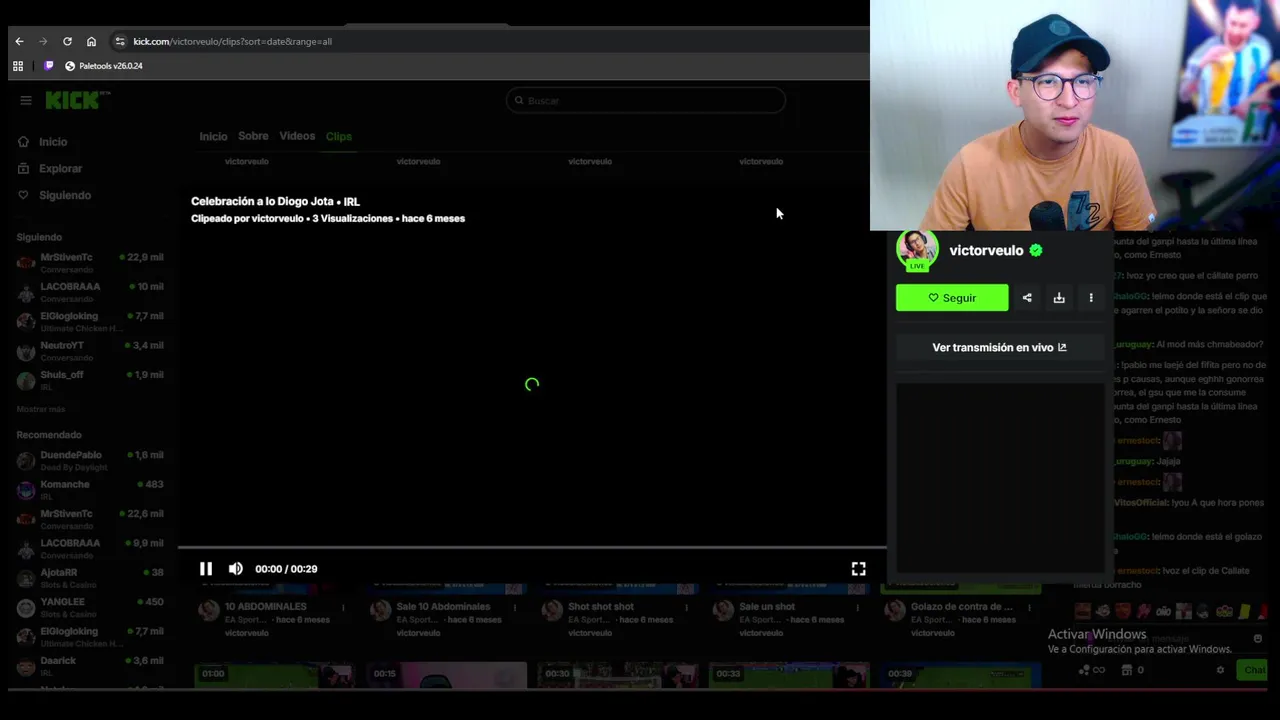
Task: Follow victorveulo with the Seguir button
Action: (x=952, y=298)
